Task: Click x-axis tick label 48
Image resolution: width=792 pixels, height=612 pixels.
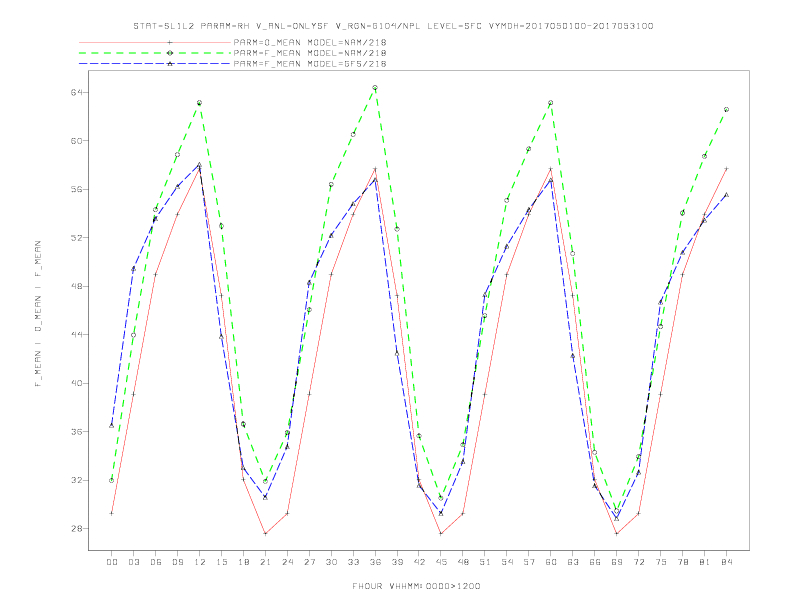Action: click(463, 562)
